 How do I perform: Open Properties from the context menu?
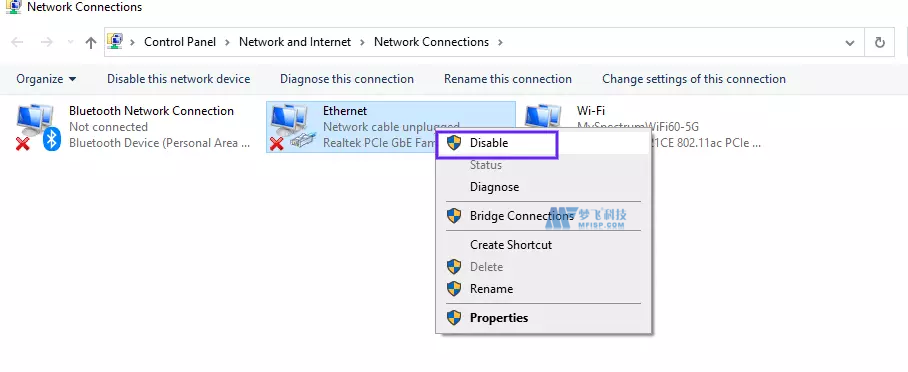tap(499, 318)
